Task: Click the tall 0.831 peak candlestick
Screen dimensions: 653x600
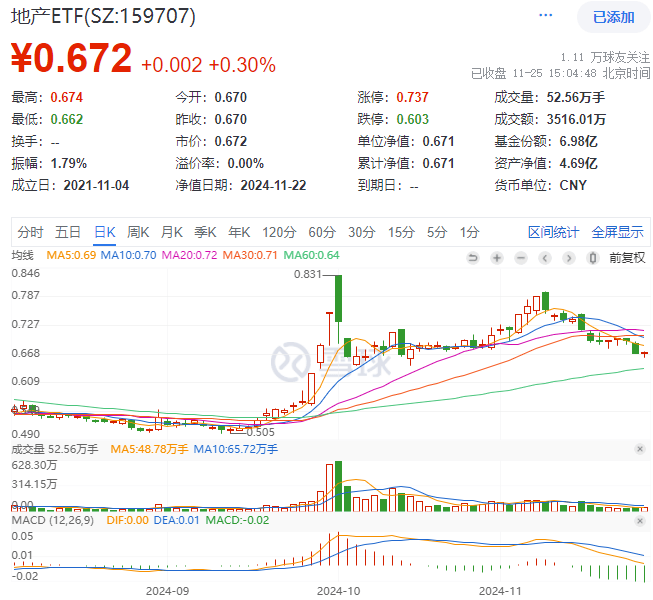Action: click(x=338, y=299)
